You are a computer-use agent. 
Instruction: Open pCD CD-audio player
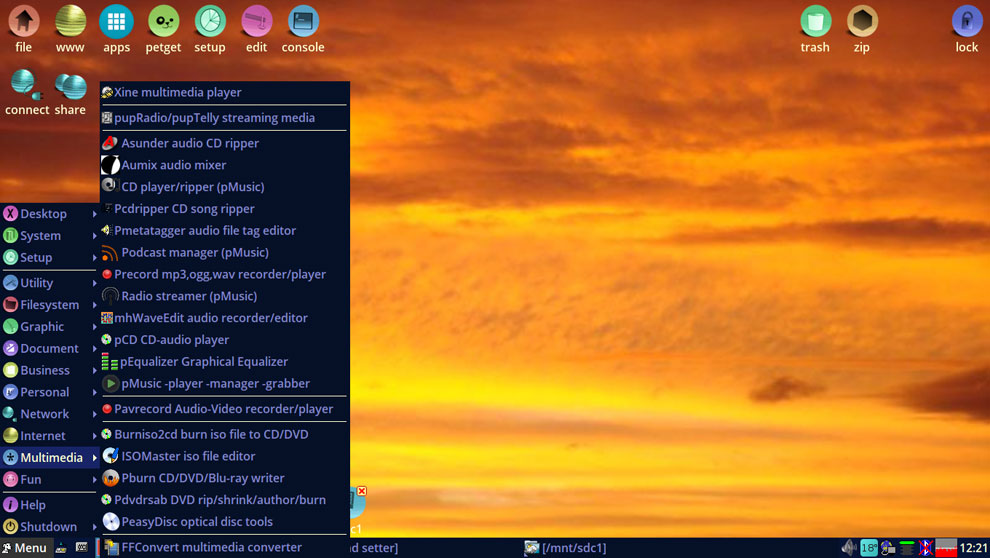pos(224,340)
